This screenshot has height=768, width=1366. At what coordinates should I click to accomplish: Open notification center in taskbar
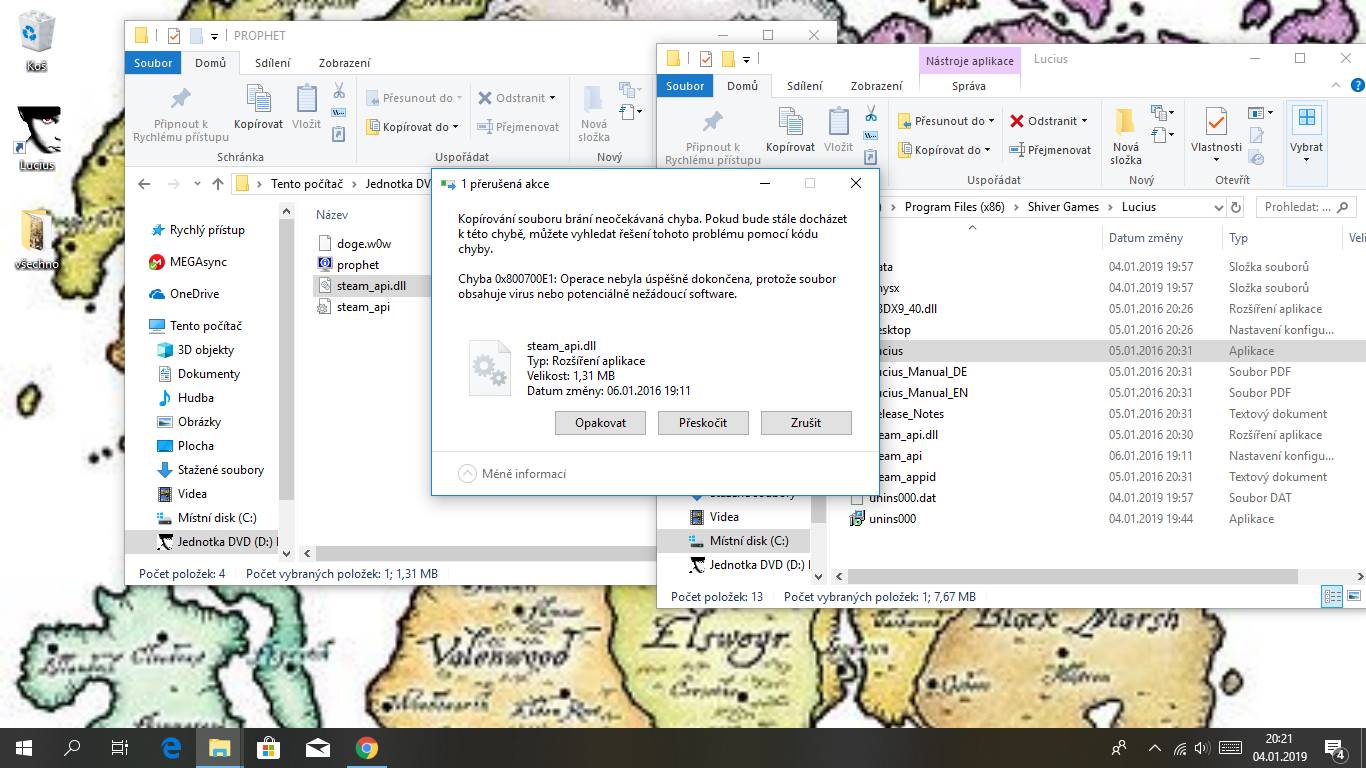click(x=1335, y=748)
